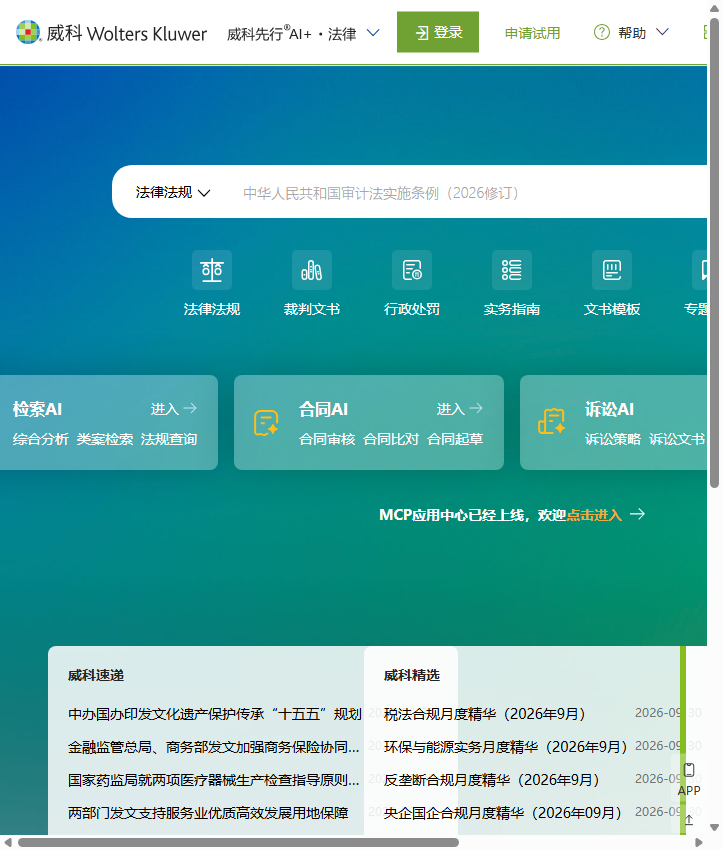This screenshot has height=850, width=722.
Task: Click the search input field
Action: (472, 193)
